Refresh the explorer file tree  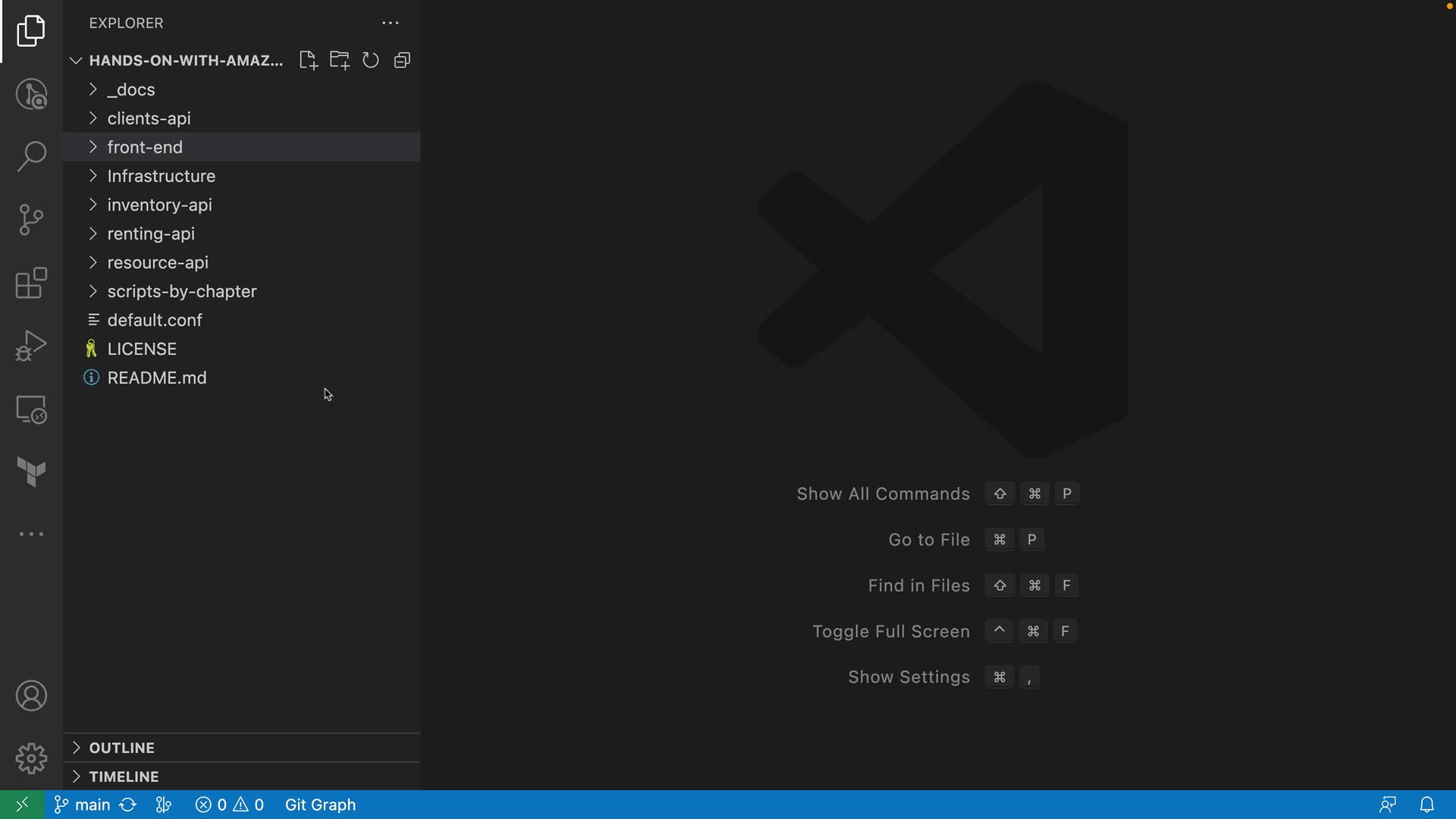coord(371,61)
